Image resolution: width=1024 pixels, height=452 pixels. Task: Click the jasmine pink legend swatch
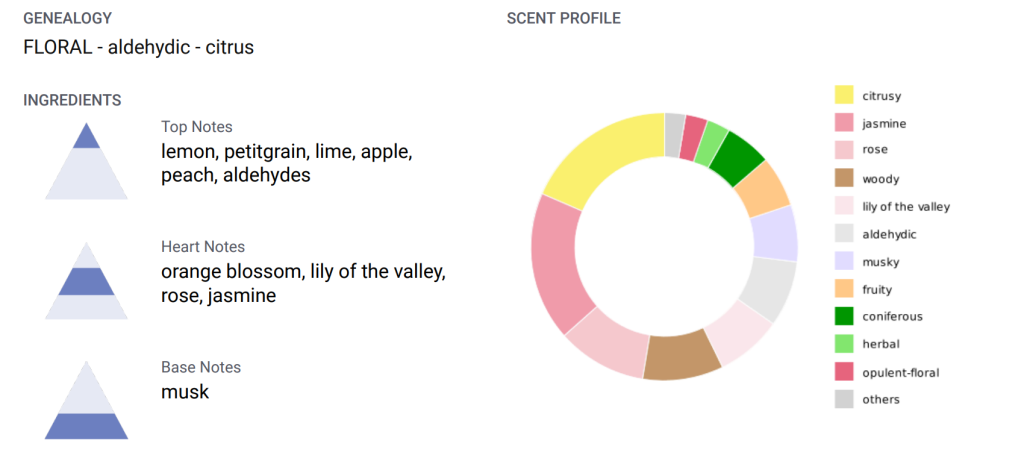[844, 124]
